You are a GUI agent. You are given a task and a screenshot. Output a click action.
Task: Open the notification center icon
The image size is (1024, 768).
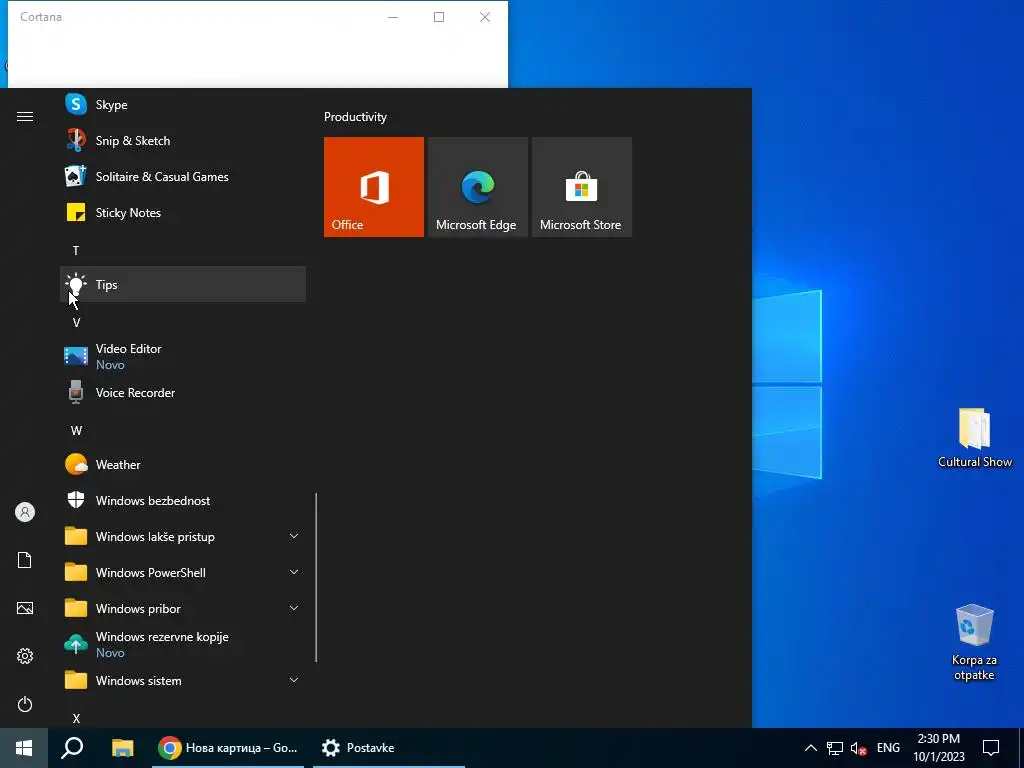(x=991, y=748)
